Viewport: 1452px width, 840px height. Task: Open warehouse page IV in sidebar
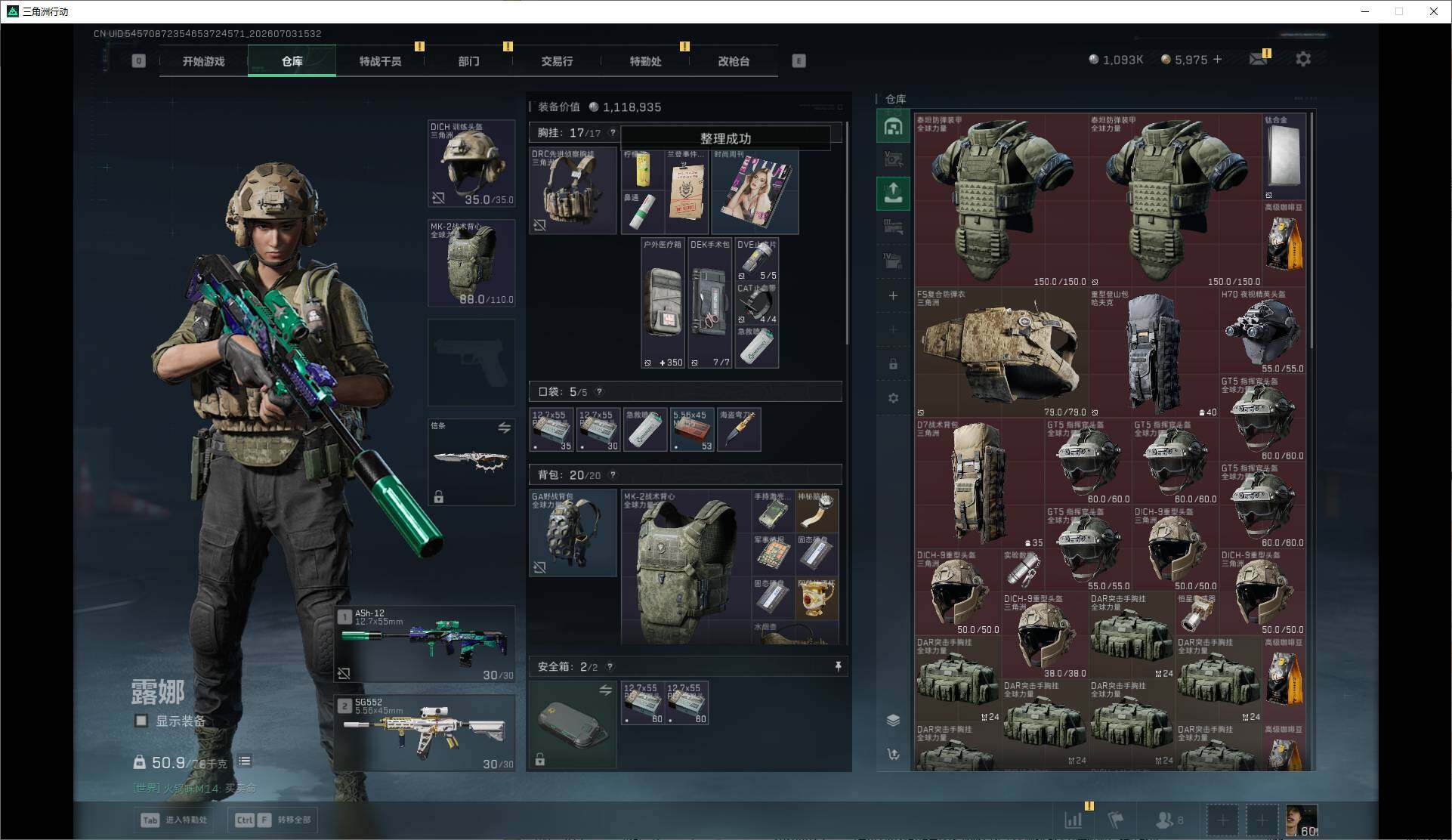click(x=893, y=261)
